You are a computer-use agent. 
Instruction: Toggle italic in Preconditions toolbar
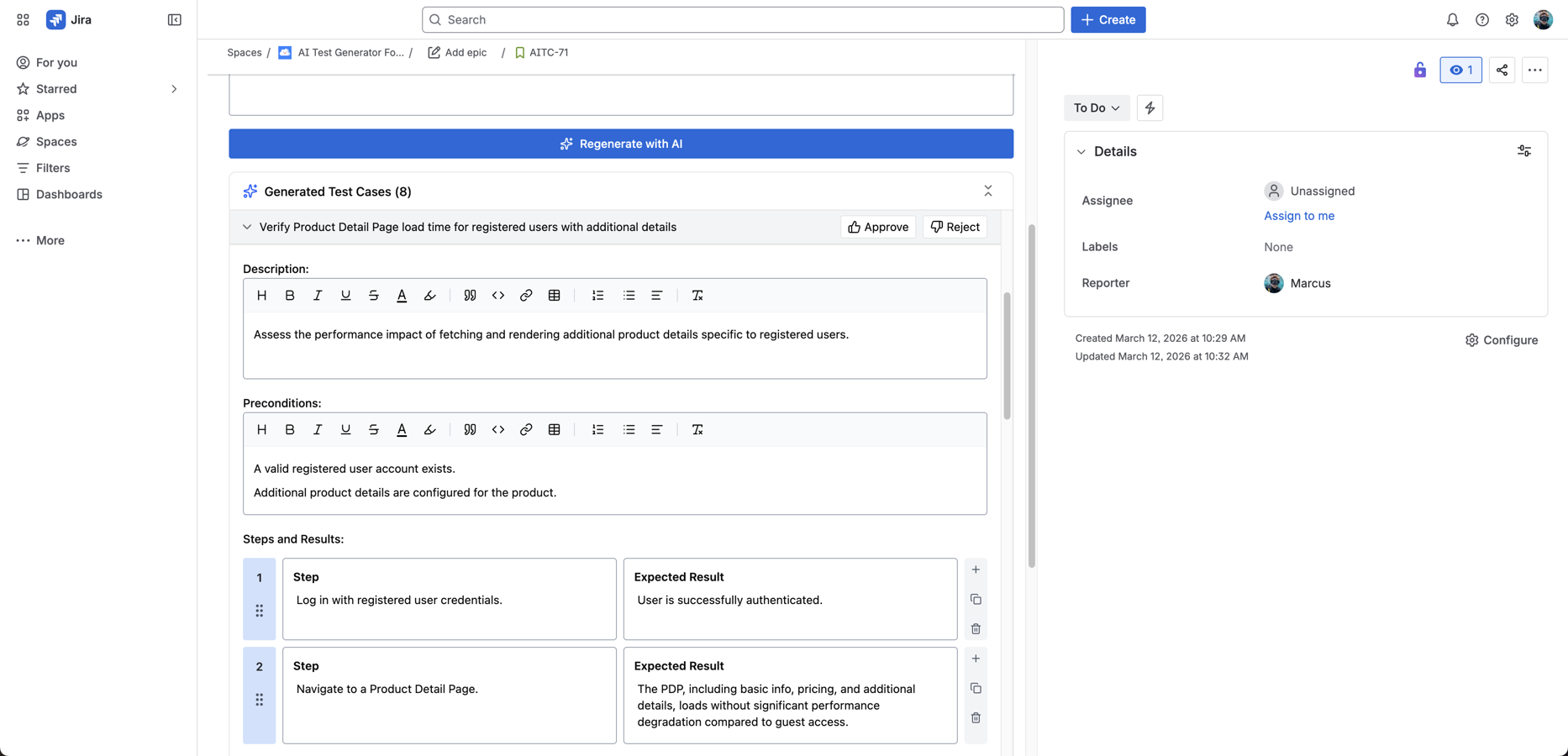tap(318, 429)
